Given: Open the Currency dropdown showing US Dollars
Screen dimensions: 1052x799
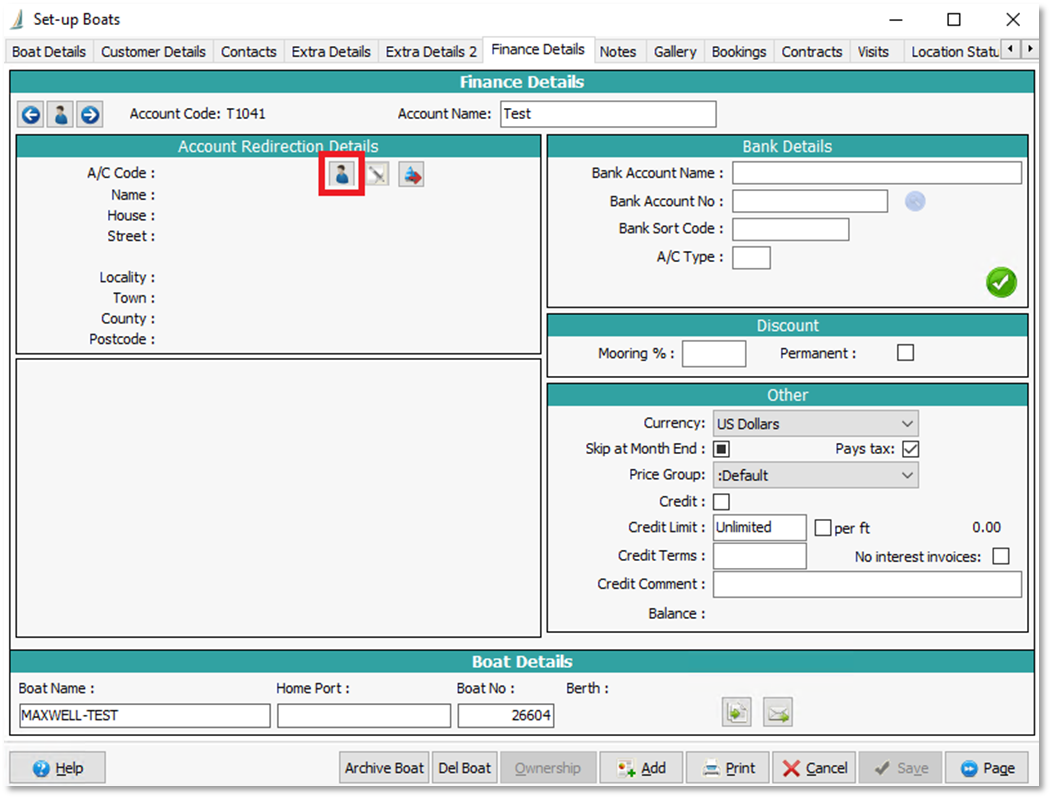Looking at the screenshot, I should point(815,424).
